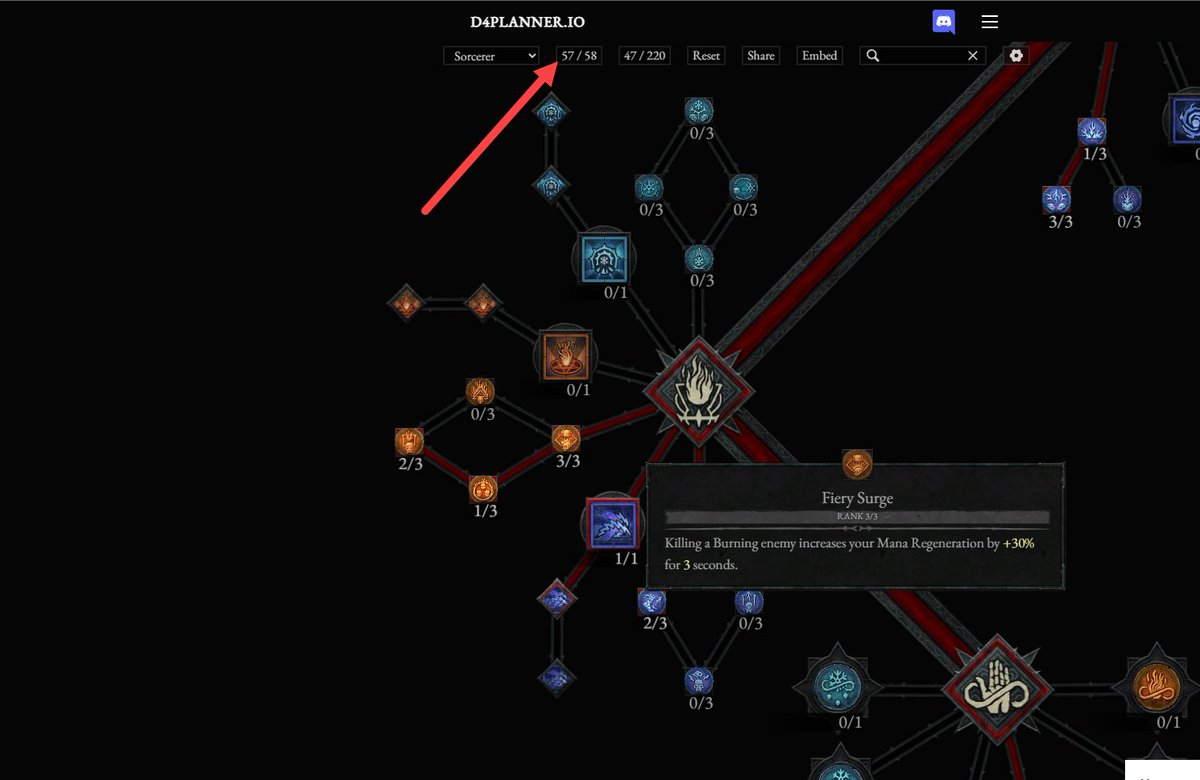Click the teal 0/3 passive nearest flame node
Image resolution: width=1200 pixels, height=780 pixels.
point(699,258)
